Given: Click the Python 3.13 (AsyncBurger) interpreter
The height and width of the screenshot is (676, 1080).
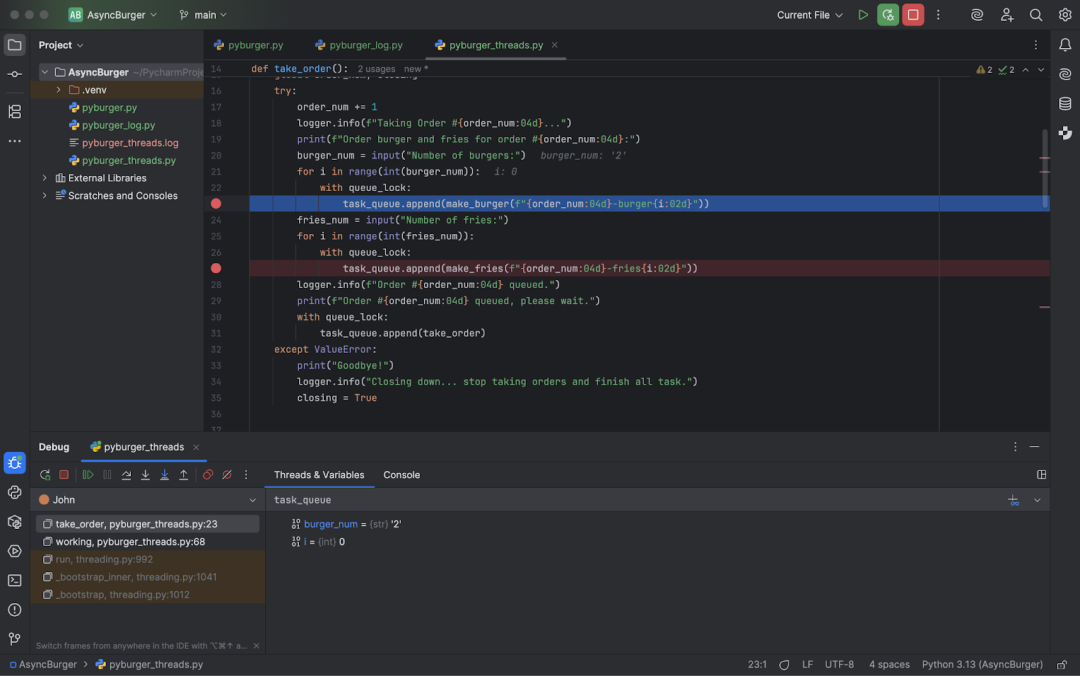Looking at the screenshot, I should pyautogui.click(x=982, y=664).
